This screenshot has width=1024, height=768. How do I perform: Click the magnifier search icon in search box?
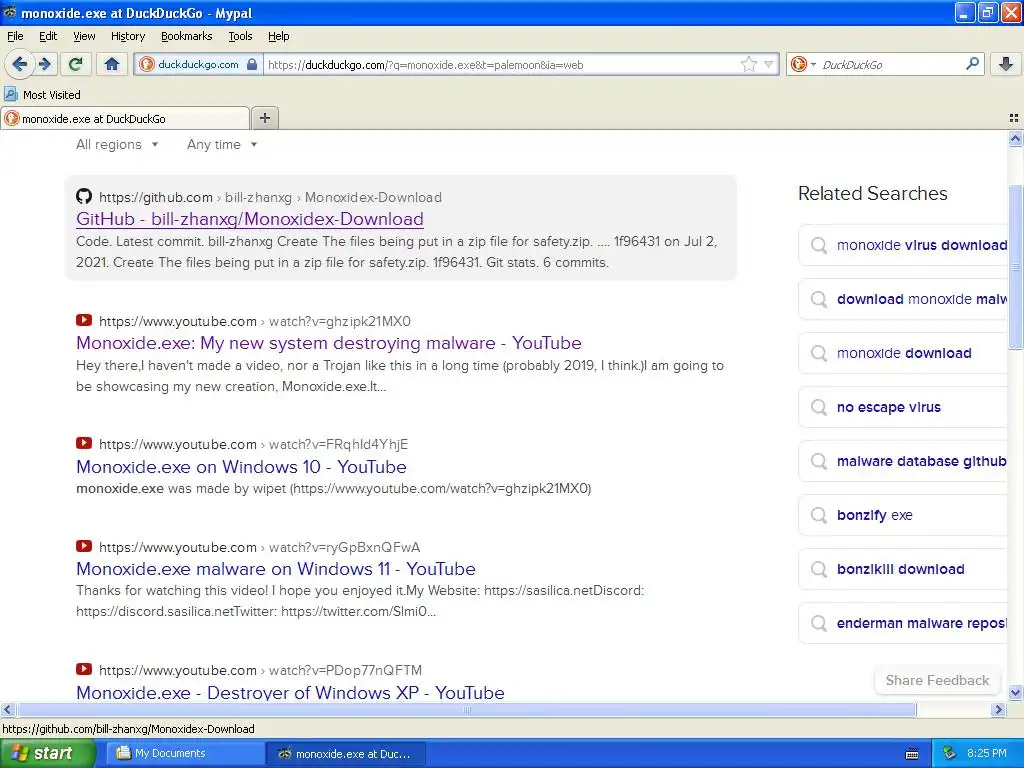(x=972, y=64)
